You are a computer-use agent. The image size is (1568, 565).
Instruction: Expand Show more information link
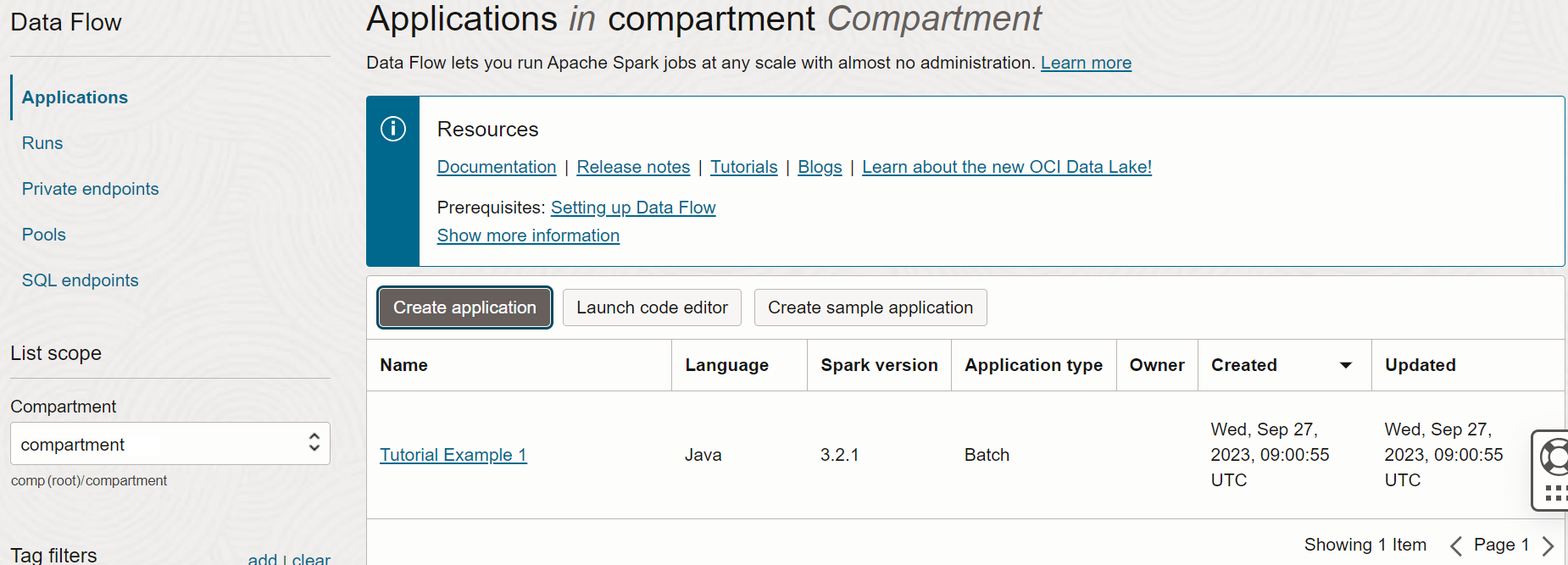tap(528, 235)
